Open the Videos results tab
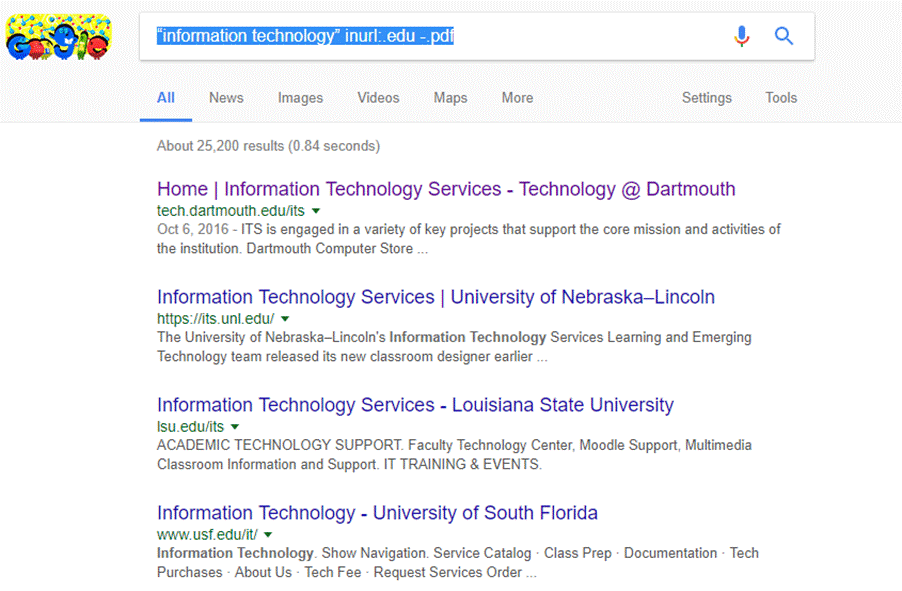The width and height of the screenshot is (902, 591). tap(378, 98)
